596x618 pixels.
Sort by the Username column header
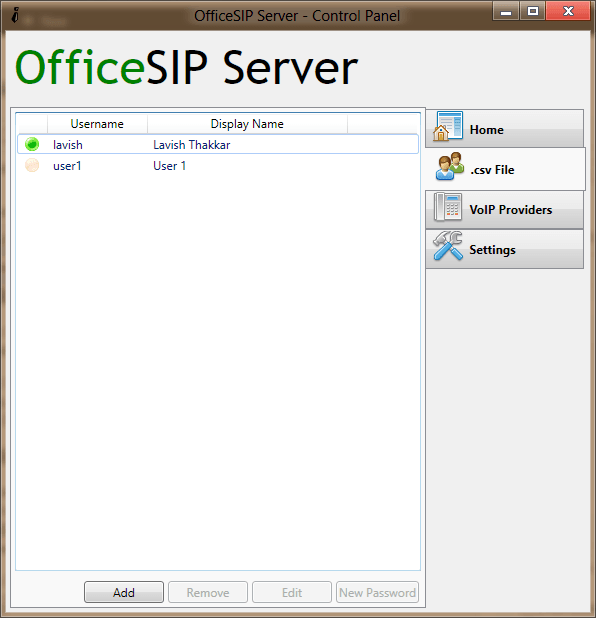[97, 124]
